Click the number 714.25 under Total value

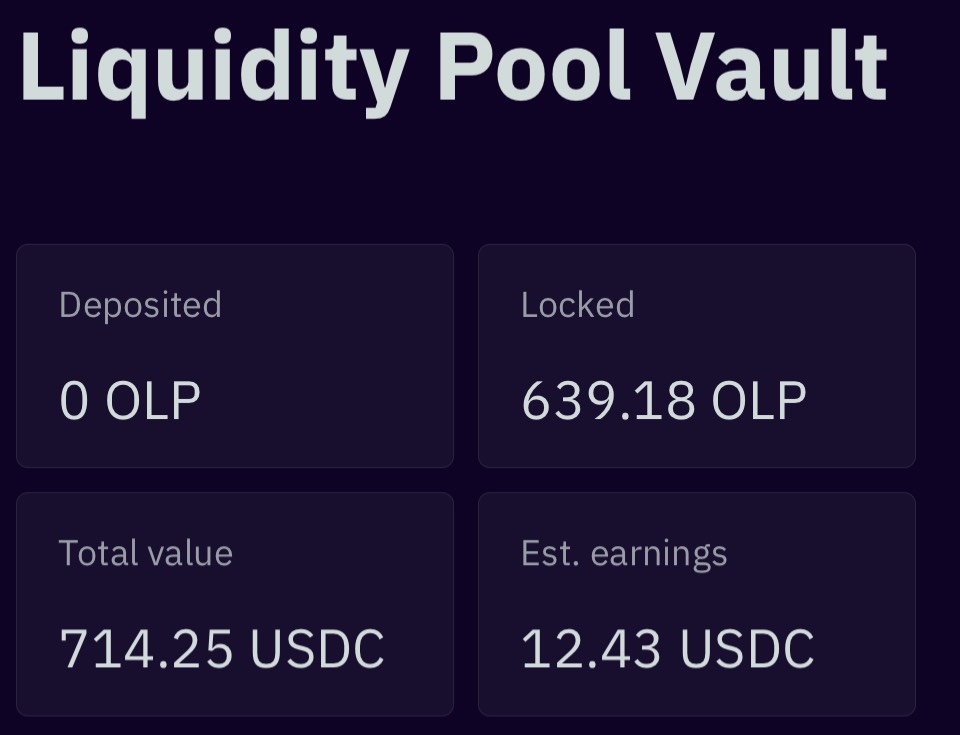(146, 648)
